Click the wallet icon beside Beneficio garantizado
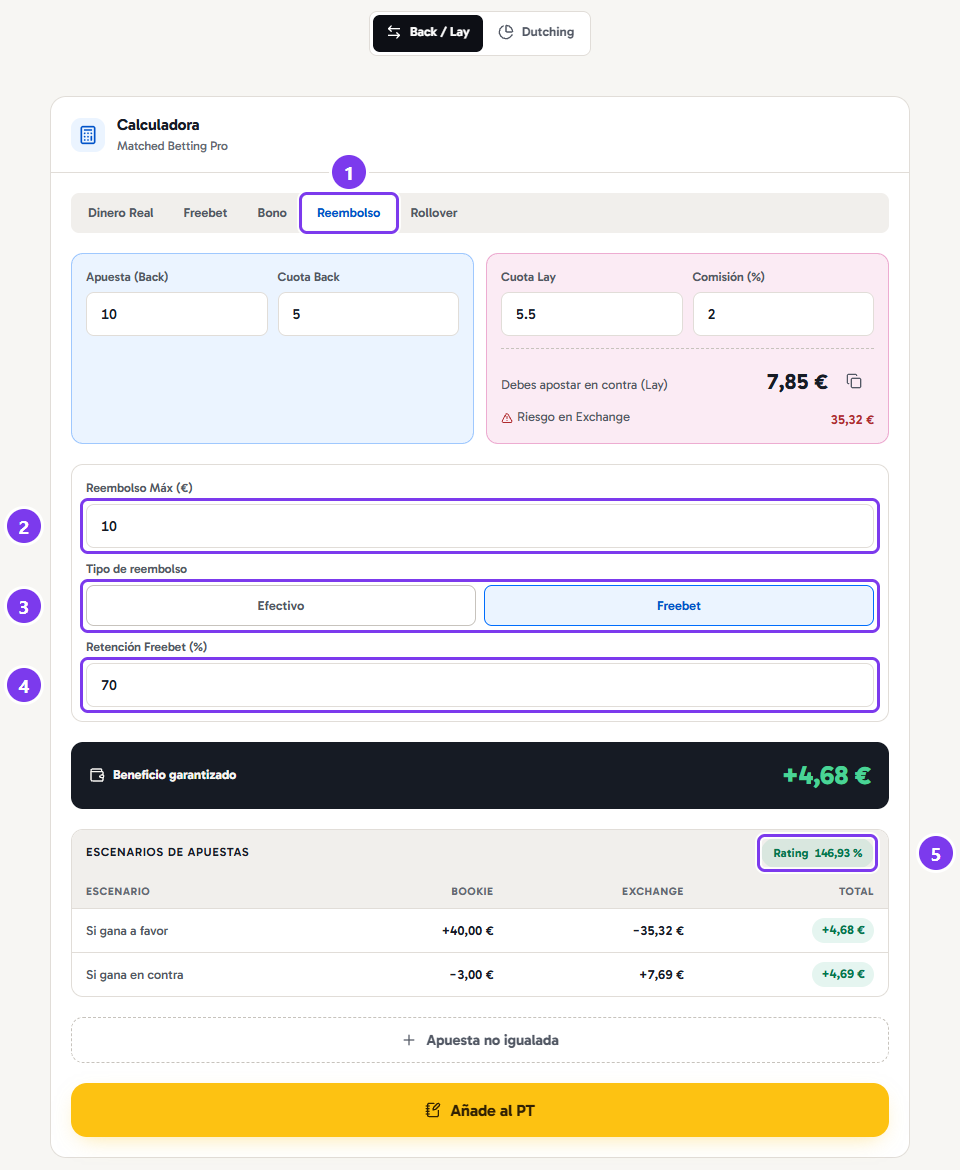Image resolution: width=960 pixels, height=1170 pixels. click(x=97, y=775)
